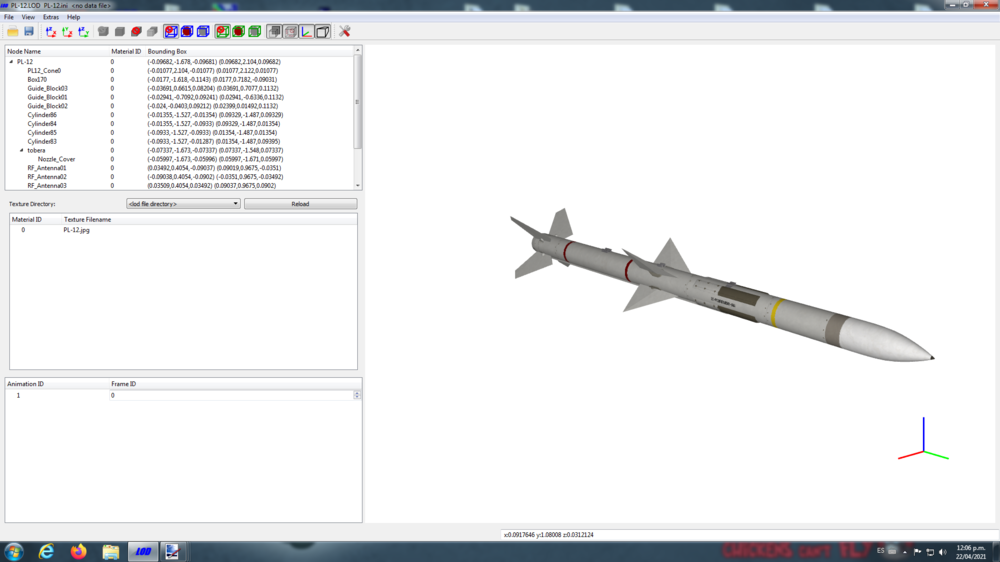Image resolution: width=1000 pixels, height=562 pixels.
Task: Select the Guide_Block03 node
Action: (x=47, y=89)
